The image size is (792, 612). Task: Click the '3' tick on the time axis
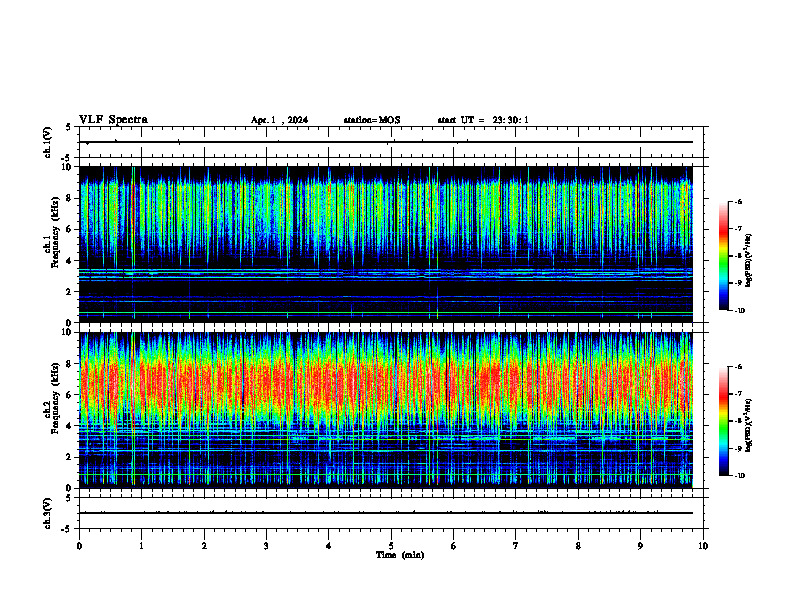[x=266, y=546]
